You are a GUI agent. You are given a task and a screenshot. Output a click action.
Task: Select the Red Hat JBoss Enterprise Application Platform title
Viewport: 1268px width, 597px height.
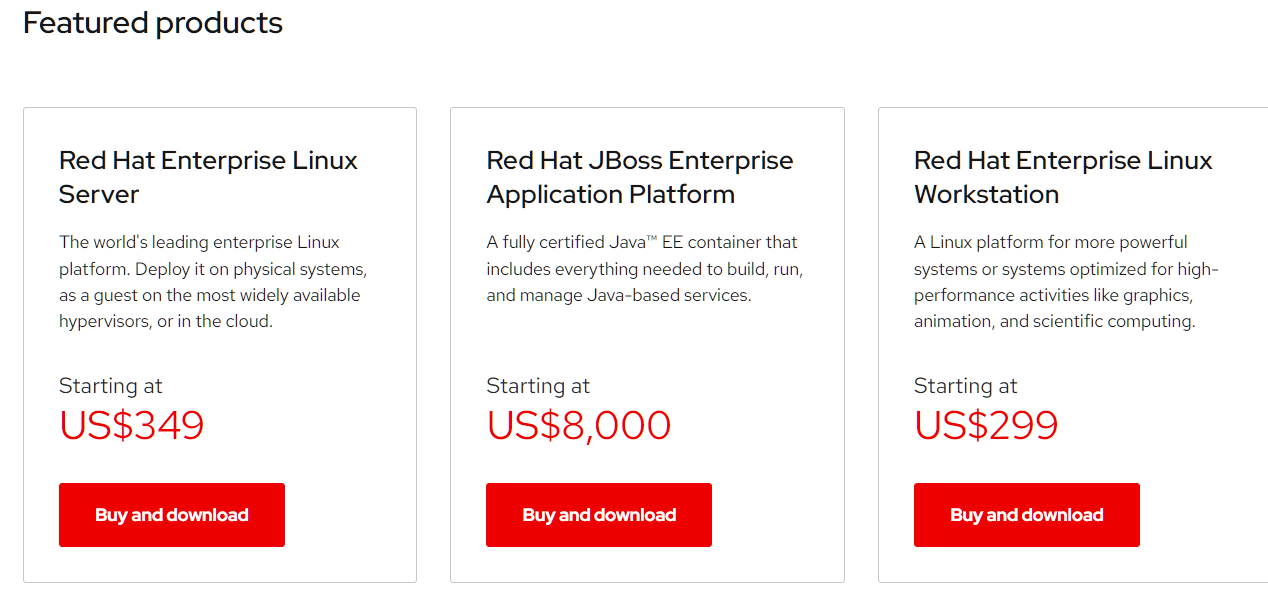(x=639, y=177)
